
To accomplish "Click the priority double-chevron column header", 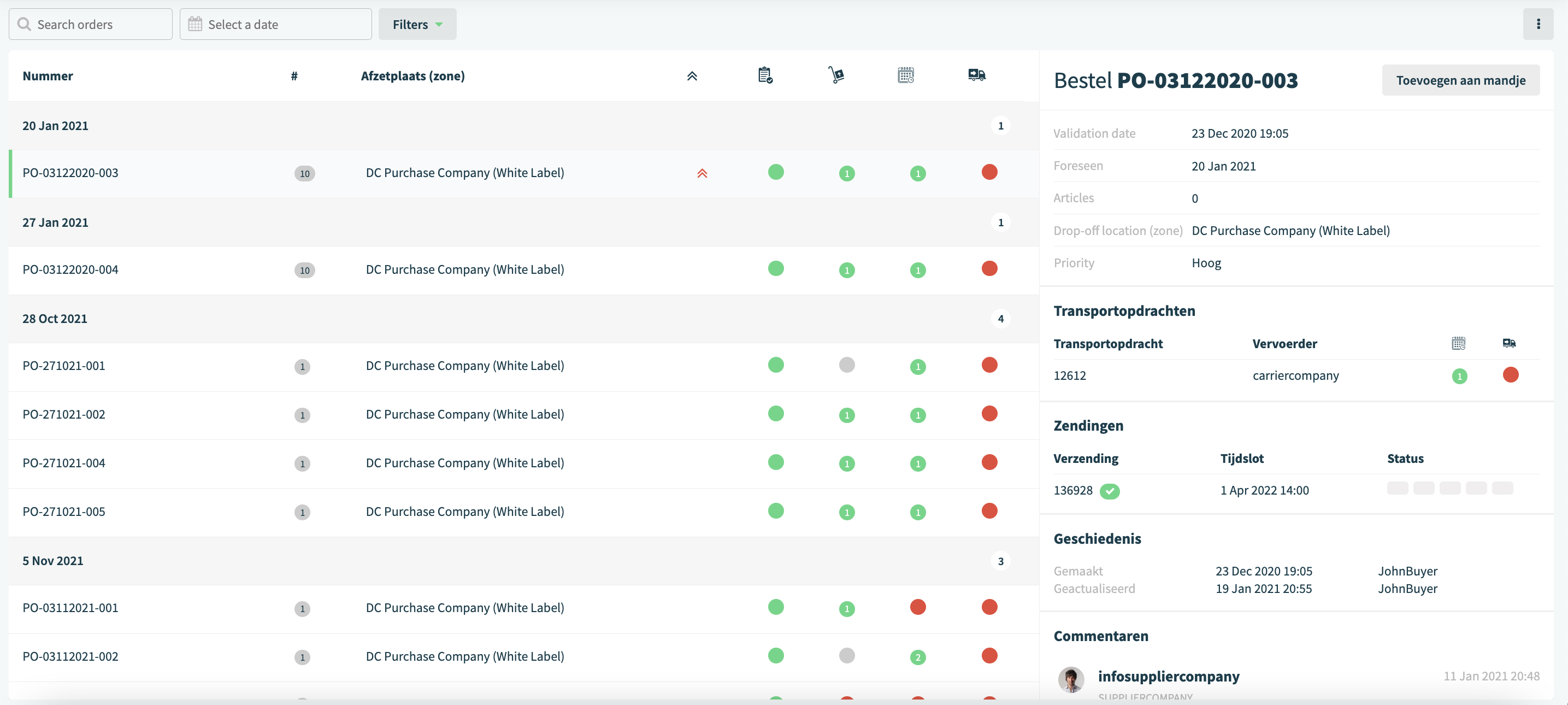I will click(692, 76).
